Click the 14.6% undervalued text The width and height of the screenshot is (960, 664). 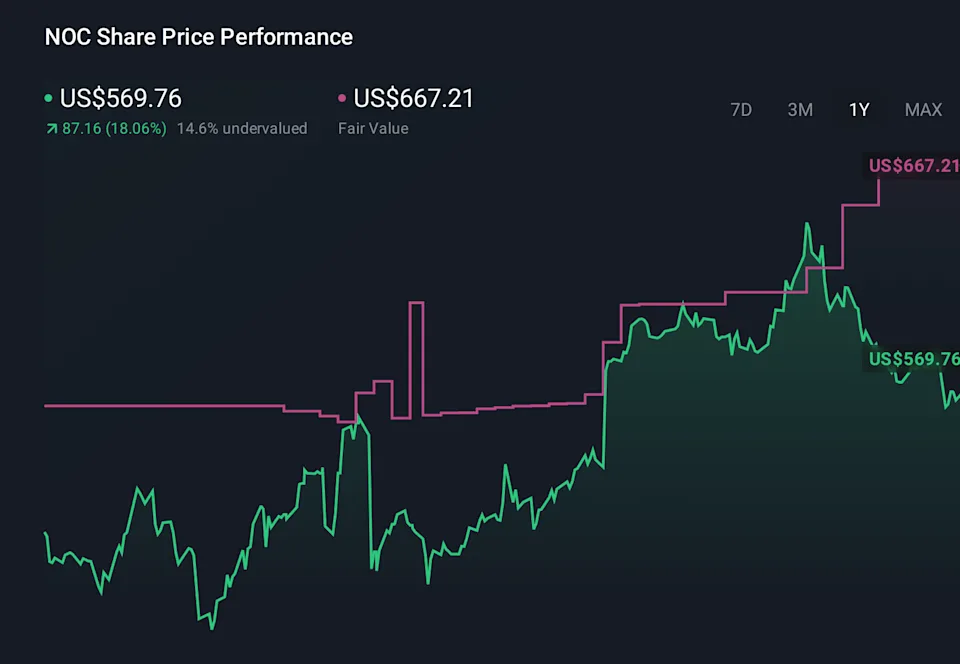[x=242, y=128]
